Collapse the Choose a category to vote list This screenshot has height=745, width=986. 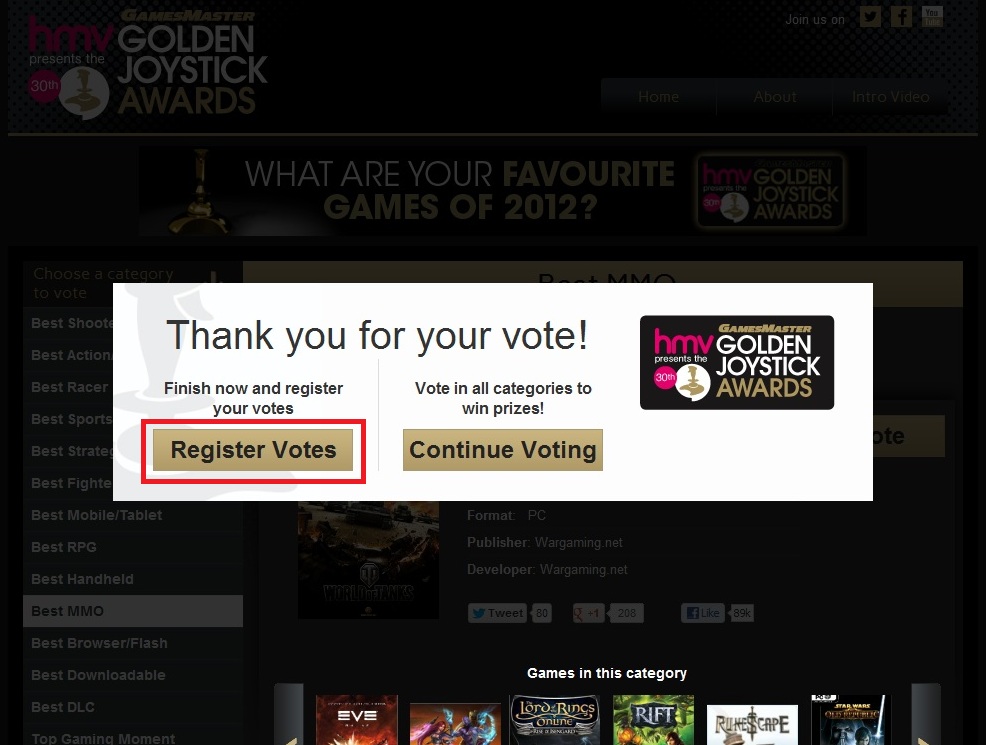click(214, 277)
